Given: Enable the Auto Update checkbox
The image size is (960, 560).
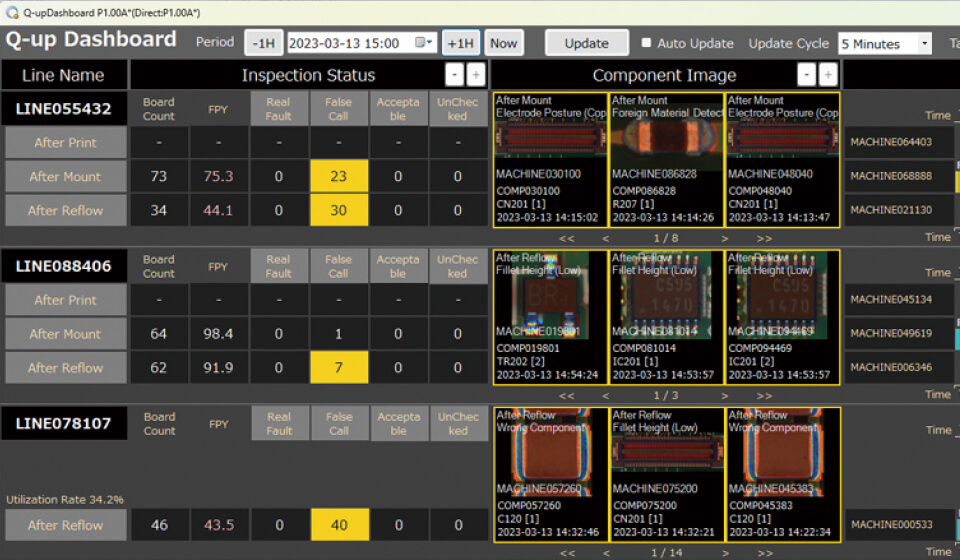Looking at the screenshot, I should point(646,42).
